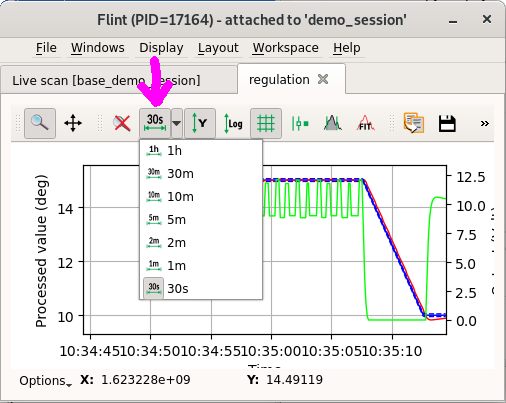Choose 2m duration from the list

(x=201, y=243)
